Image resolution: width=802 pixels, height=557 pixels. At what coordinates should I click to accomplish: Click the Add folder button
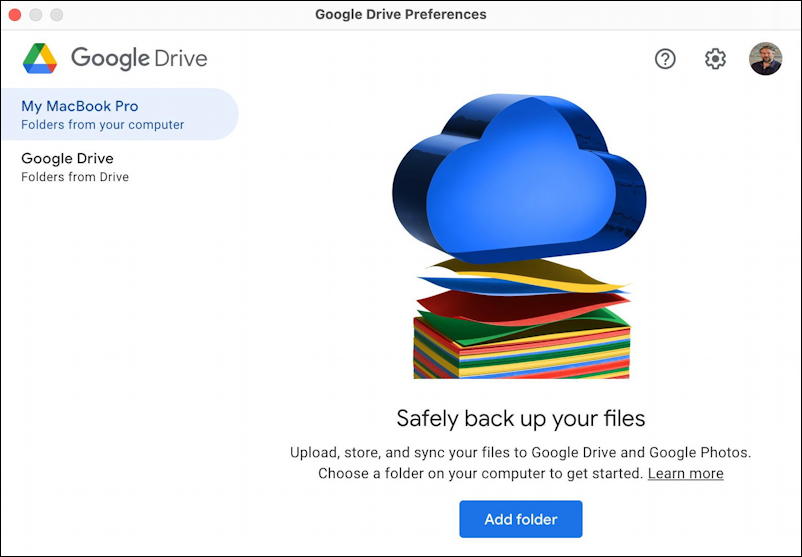click(521, 519)
